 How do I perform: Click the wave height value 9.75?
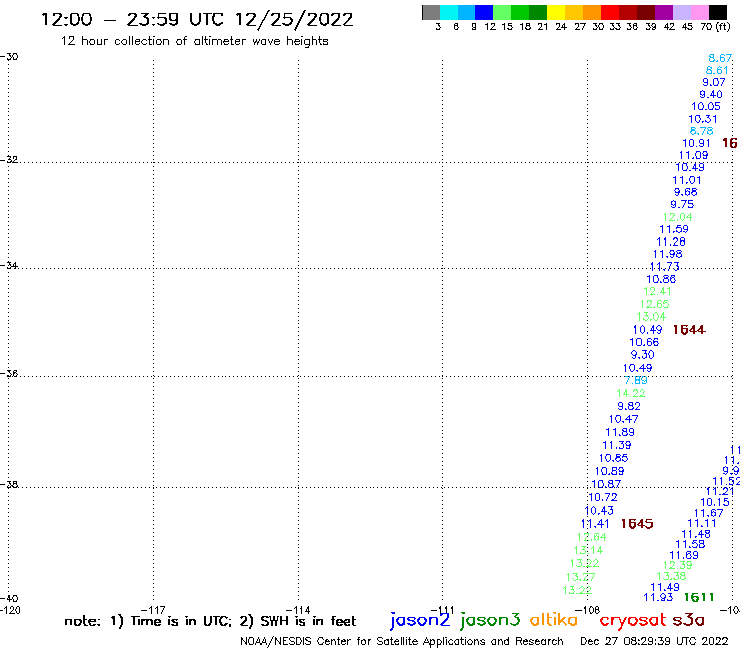pyautogui.click(x=682, y=204)
